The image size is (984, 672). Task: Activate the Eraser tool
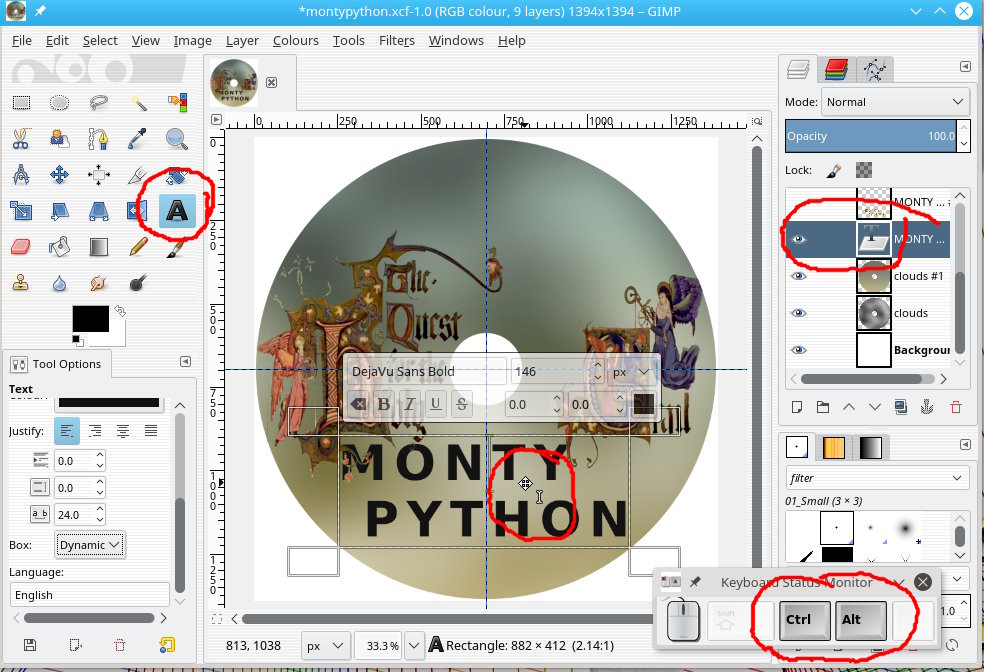pyautogui.click(x=21, y=246)
